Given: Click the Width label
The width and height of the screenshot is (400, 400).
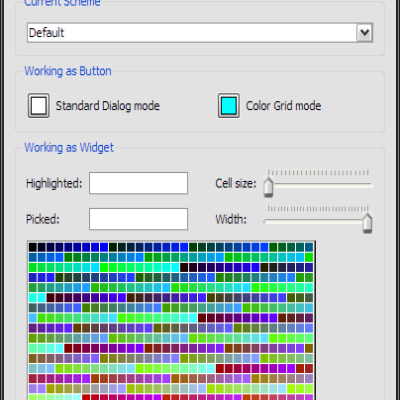Looking at the screenshot, I should [231, 219].
